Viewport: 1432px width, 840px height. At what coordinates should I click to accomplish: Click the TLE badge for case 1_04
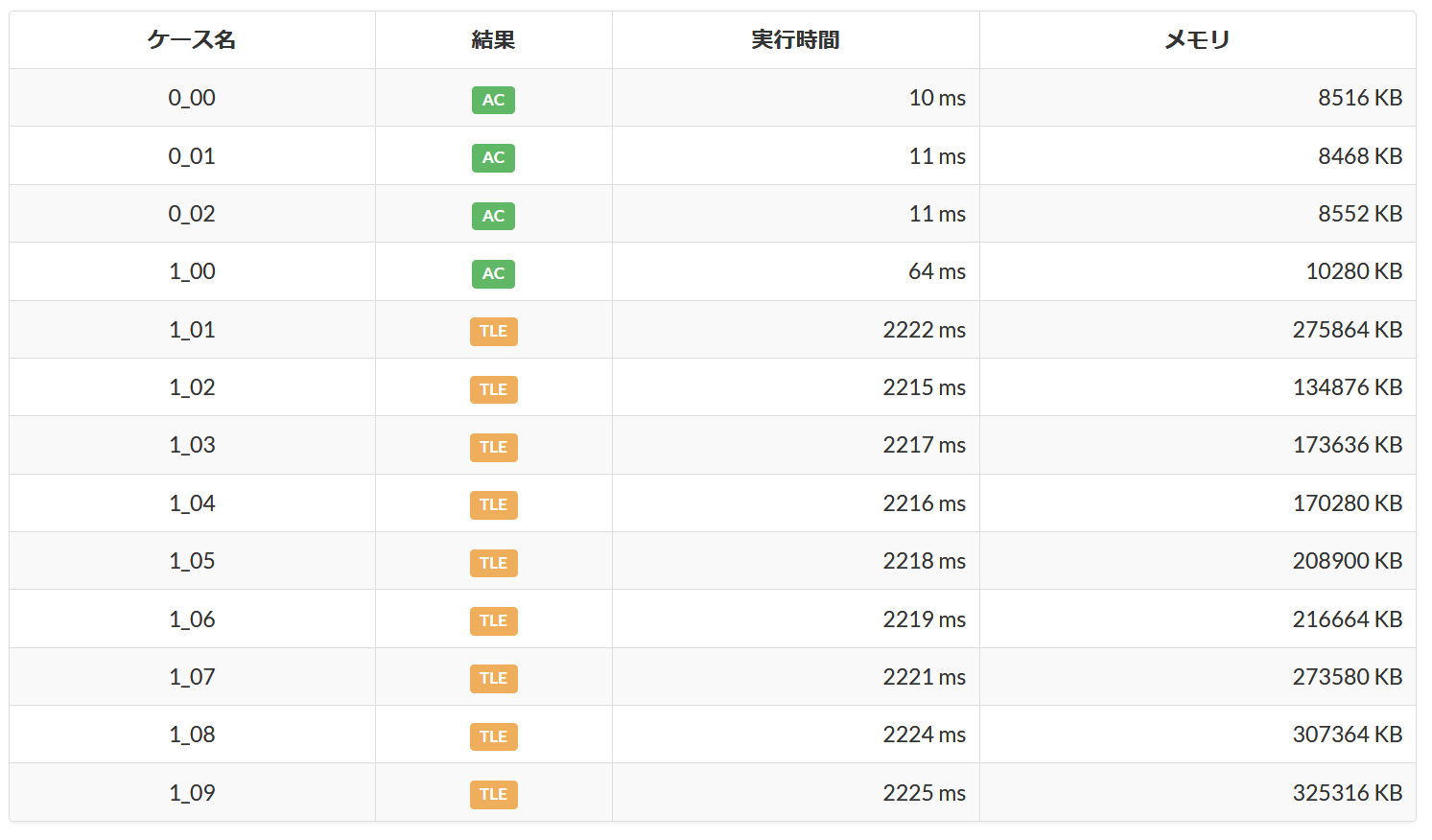pos(493,504)
